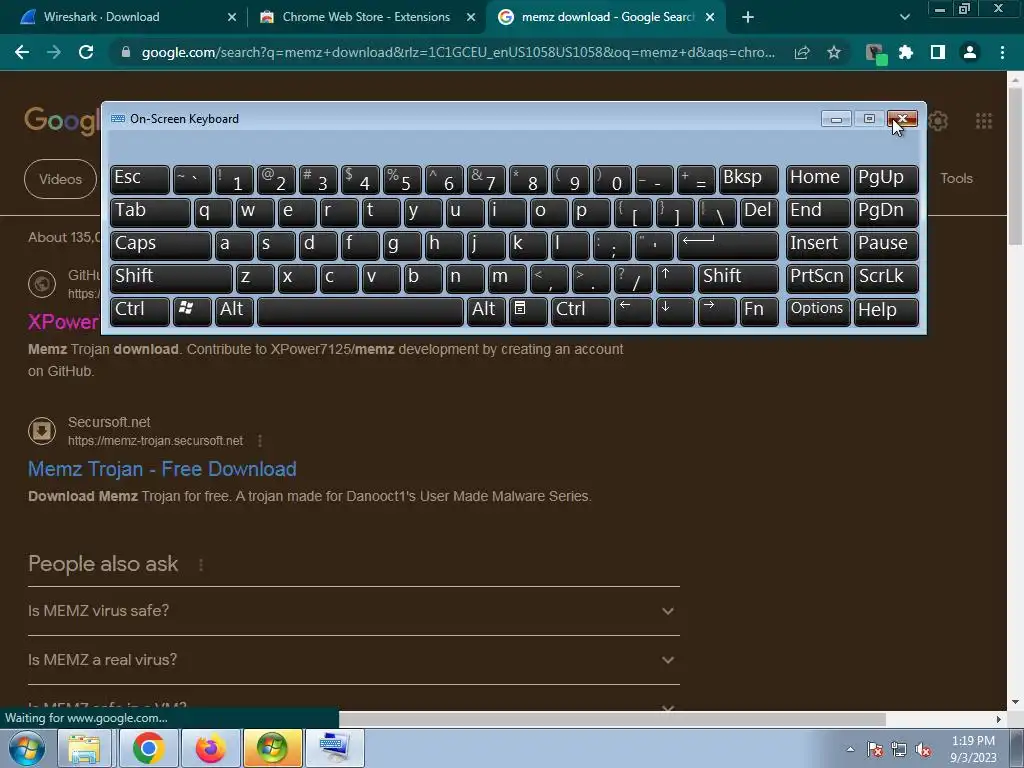Click the spacebar on On-Screen Keyboard
This screenshot has width=1024, height=768.
360,310
